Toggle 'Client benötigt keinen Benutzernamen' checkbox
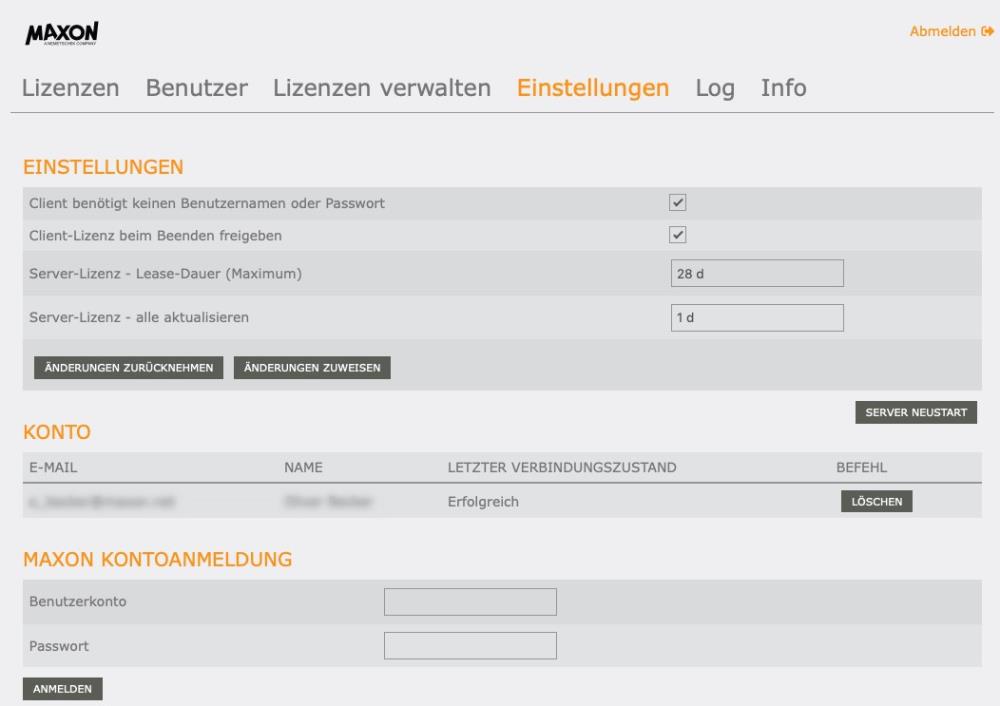 pos(677,203)
